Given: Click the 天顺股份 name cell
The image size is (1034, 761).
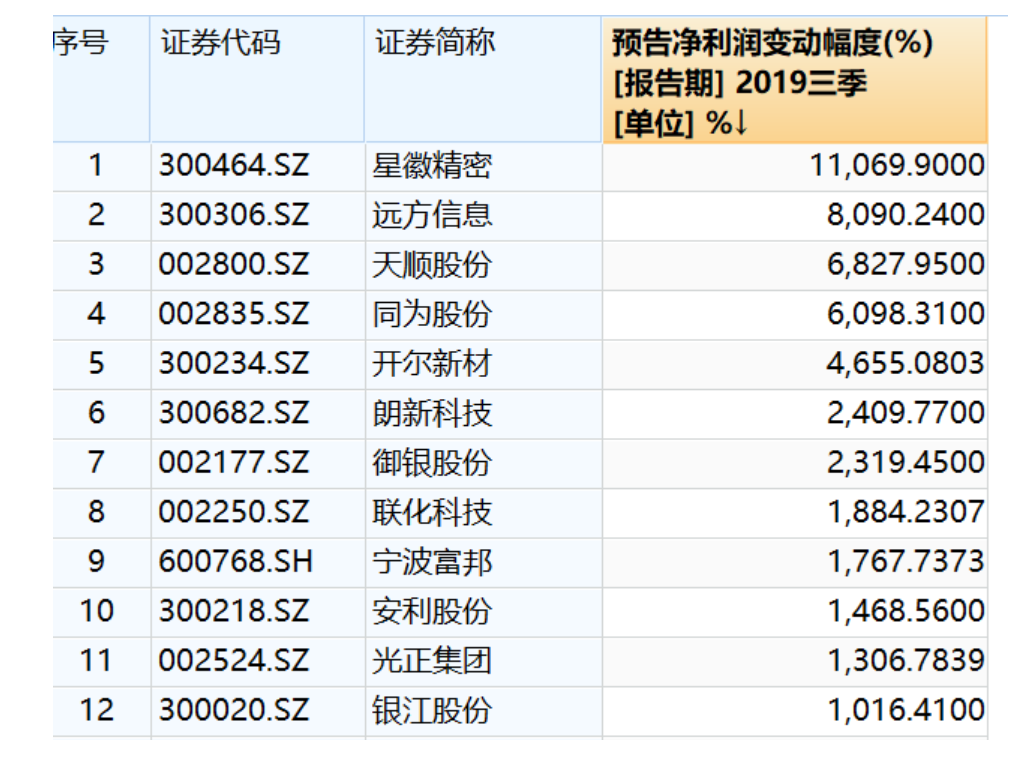Looking at the screenshot, I should [x=432, y=265].
